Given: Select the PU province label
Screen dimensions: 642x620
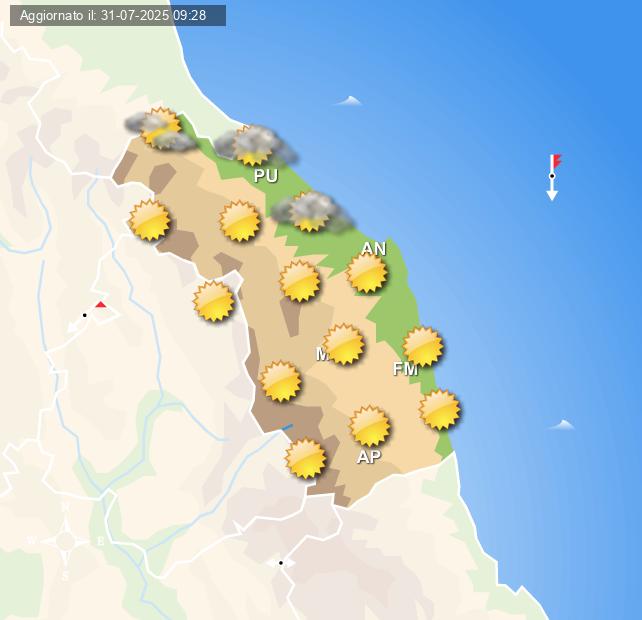Looking at the screenshot, I should (x=266, y=176).
